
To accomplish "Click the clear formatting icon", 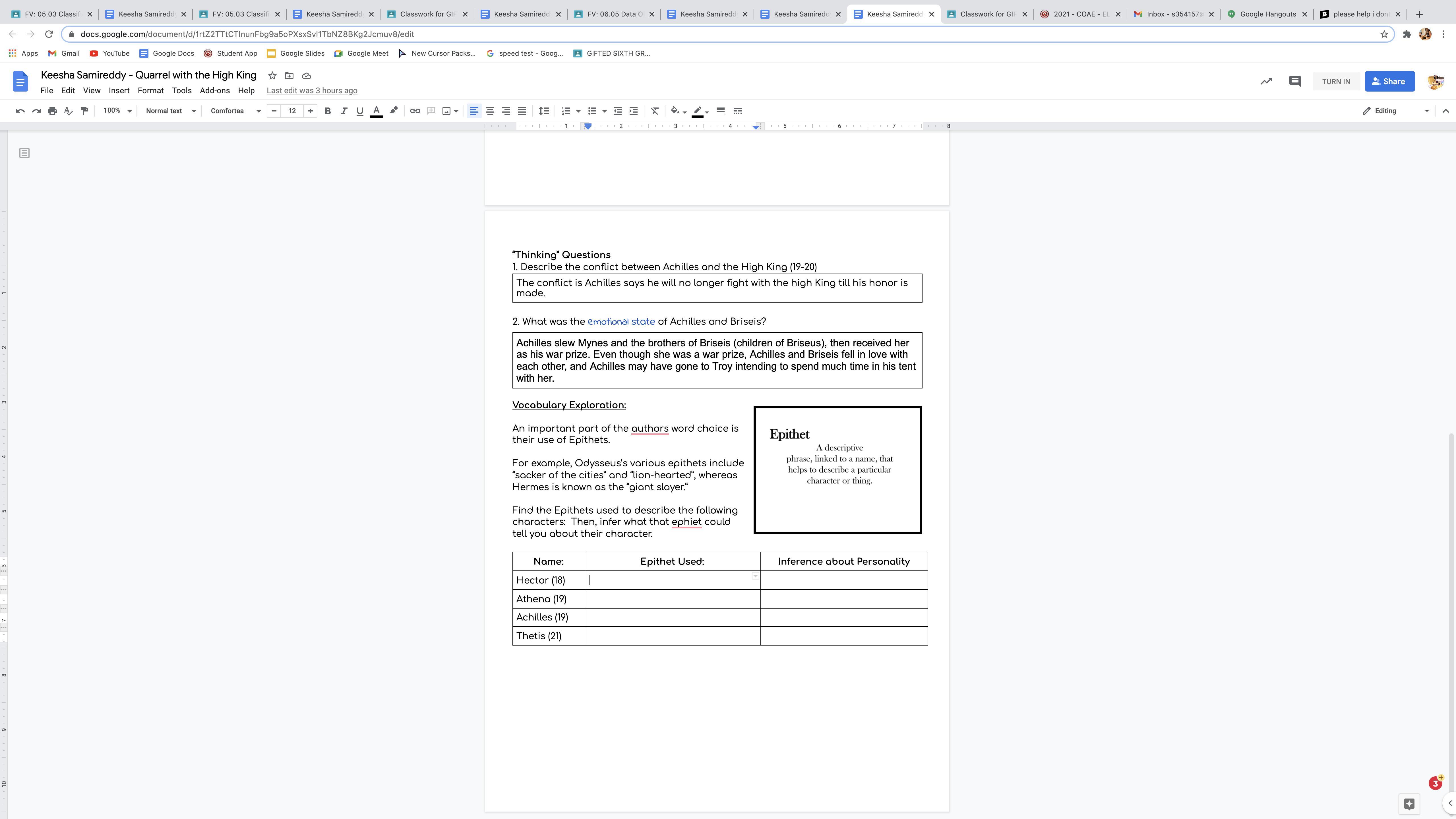I will tap(655, 111).
